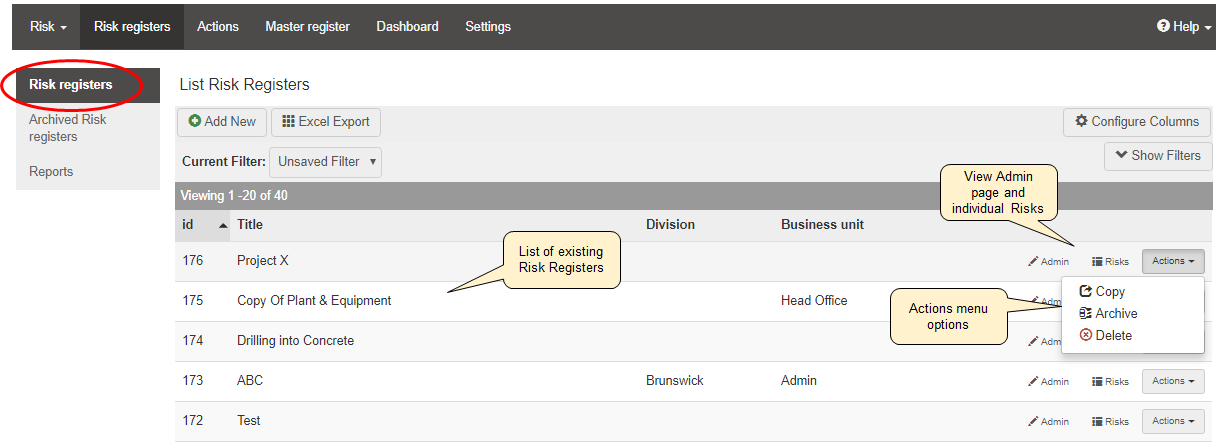Switch to the Dashboard tab
The width and height of the screenshot is (1216, 448).
pos(407,27)
